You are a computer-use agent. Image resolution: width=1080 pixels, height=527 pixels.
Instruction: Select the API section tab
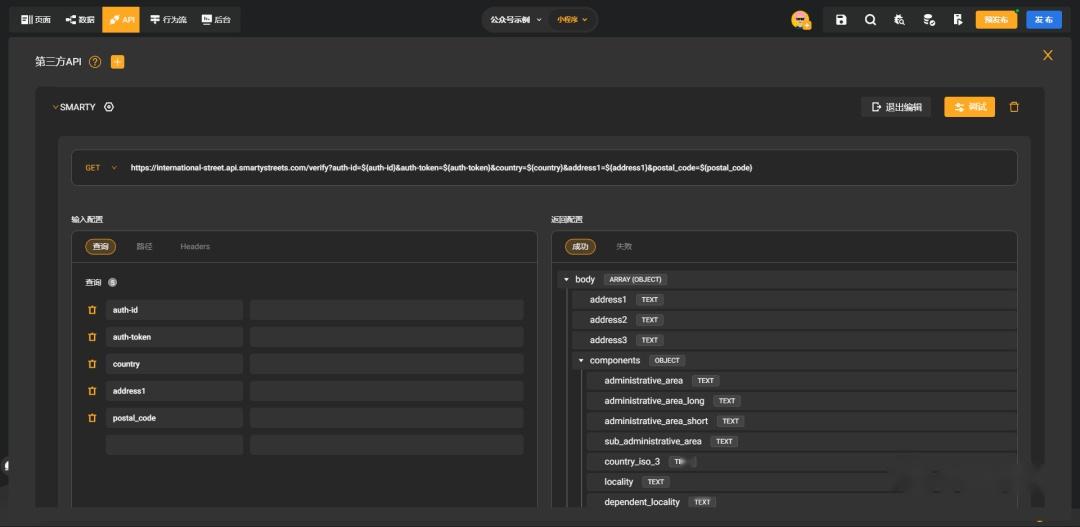tap(121, 20)
